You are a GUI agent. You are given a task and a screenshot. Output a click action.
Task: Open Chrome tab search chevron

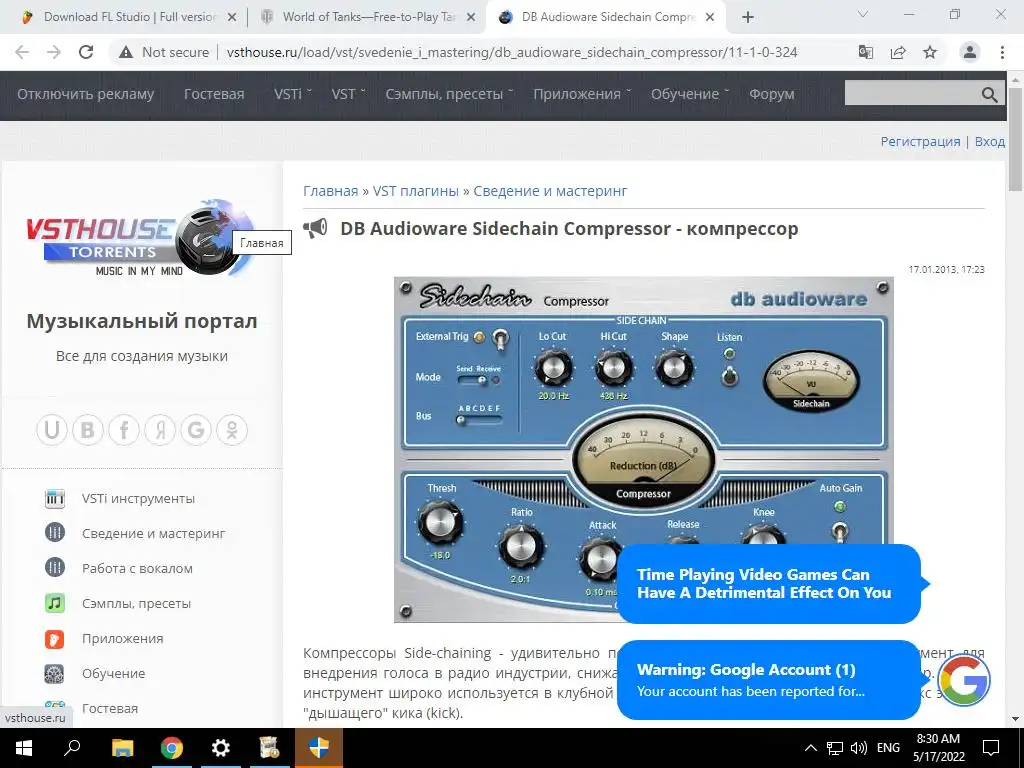point(863,14)
